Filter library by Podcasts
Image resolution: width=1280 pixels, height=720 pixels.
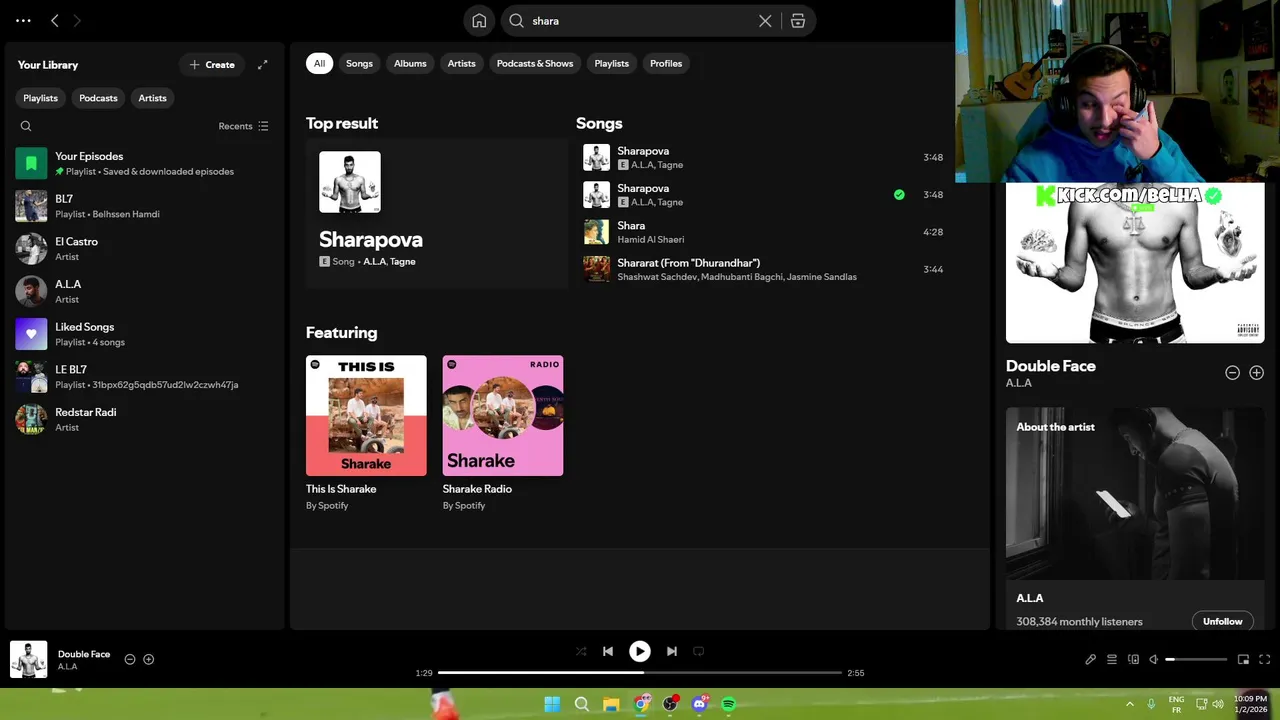pos(98,98)
